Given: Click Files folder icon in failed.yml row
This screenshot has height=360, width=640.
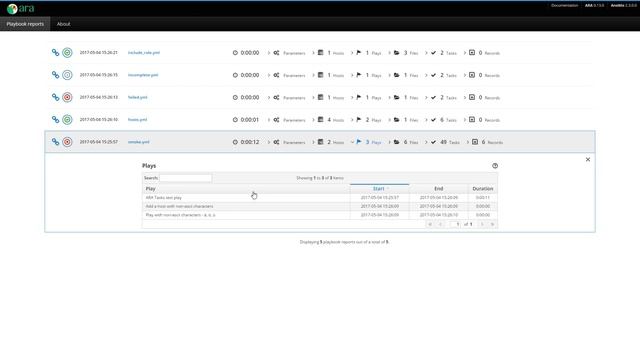Looking at the screenshot, I should tap(396, 98).
